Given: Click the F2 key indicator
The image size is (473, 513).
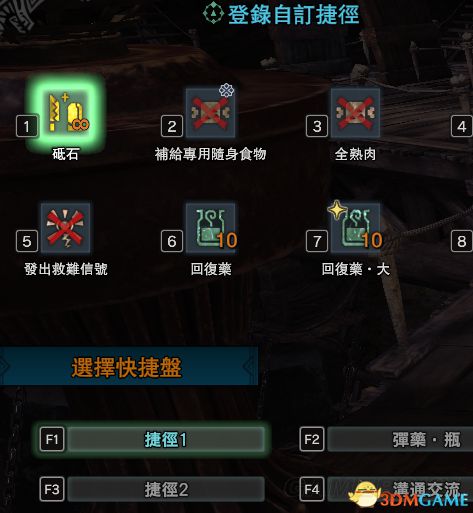Looking at the screenshot, I should [312, 439].
